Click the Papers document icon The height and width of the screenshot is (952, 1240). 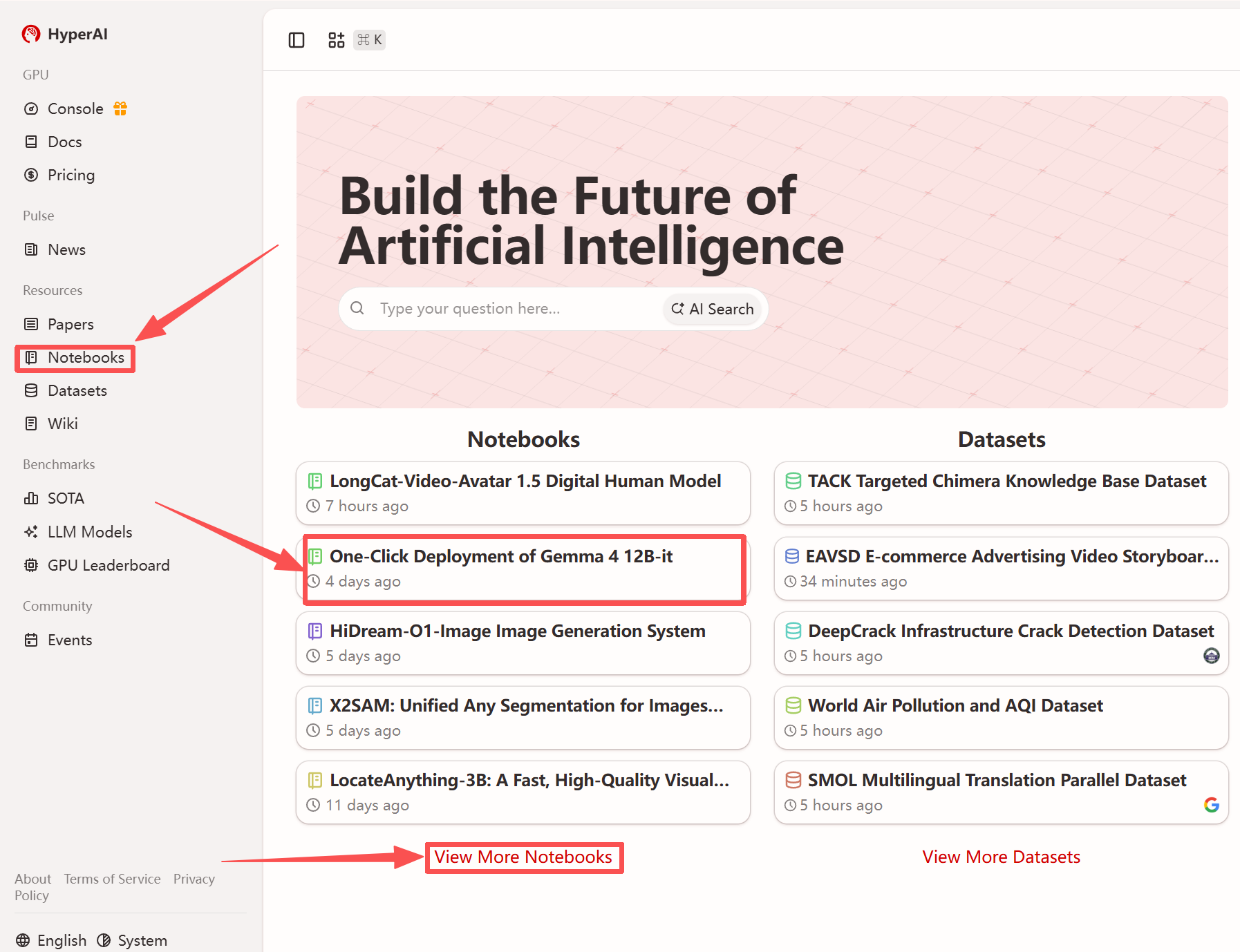pyautogui.click(x=31, y=324)
